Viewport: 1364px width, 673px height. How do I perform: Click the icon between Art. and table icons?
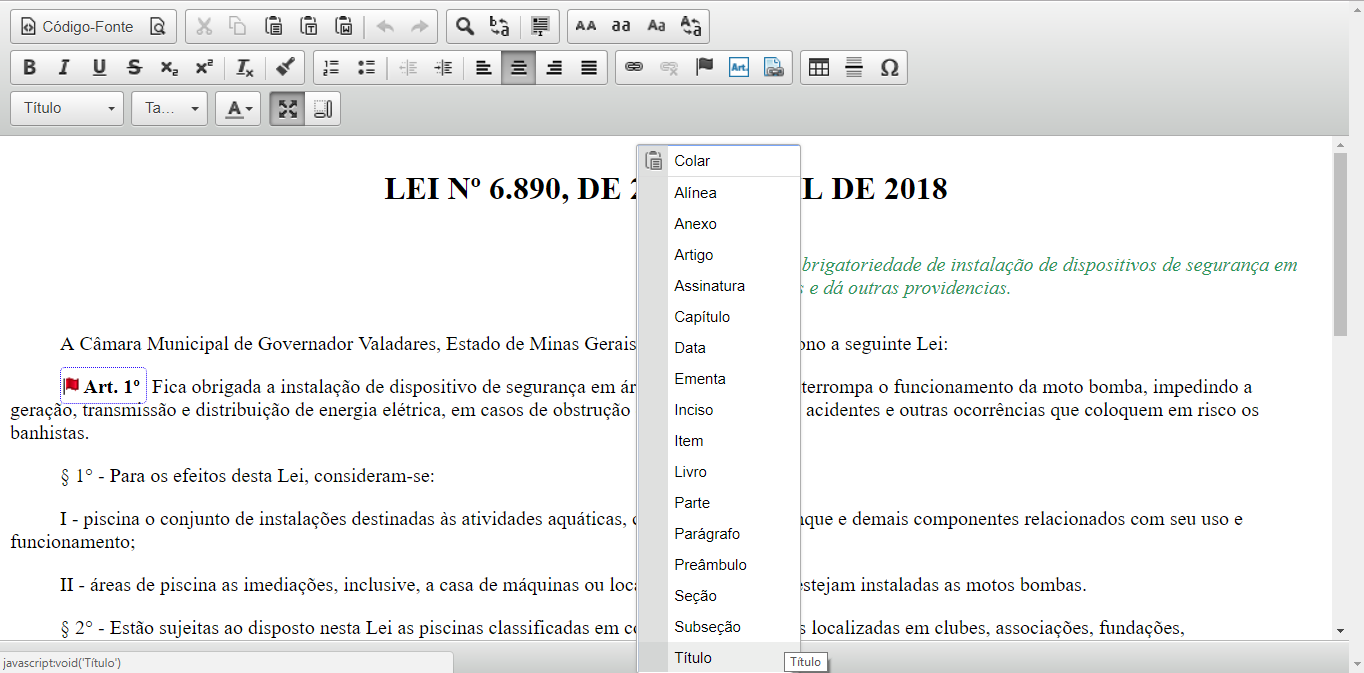click(x=774, y=68)
